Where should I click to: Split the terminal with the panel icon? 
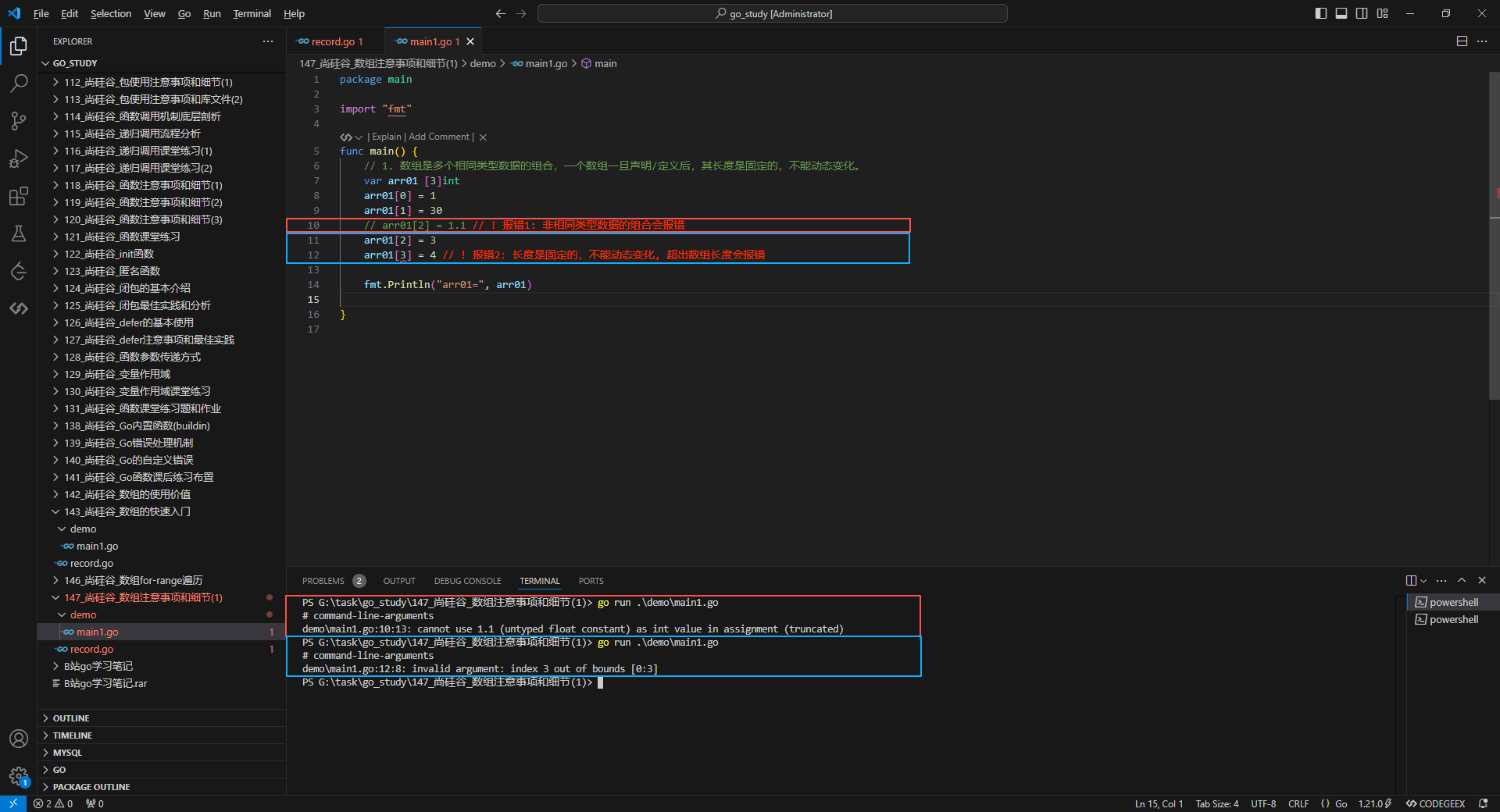(x=1411, y=580)
